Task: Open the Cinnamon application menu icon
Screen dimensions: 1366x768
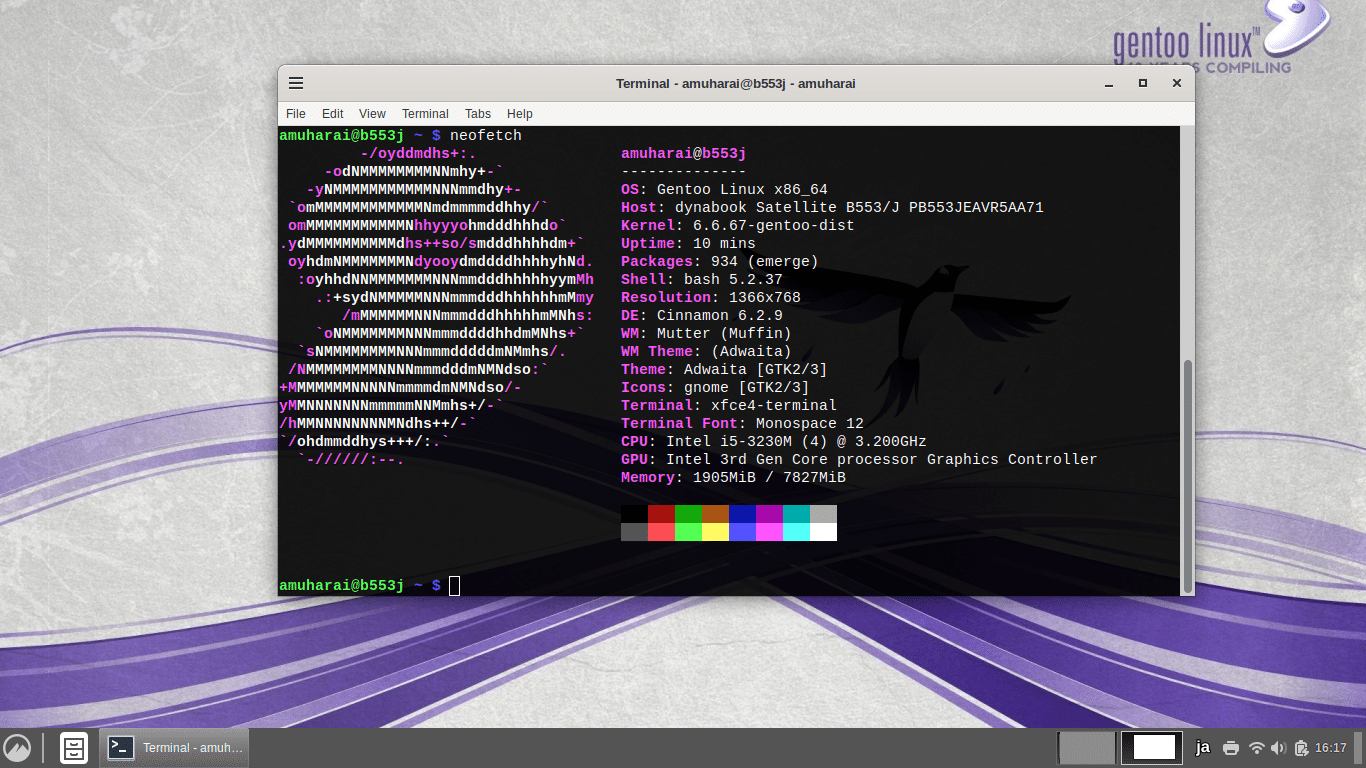Action: 17,747
